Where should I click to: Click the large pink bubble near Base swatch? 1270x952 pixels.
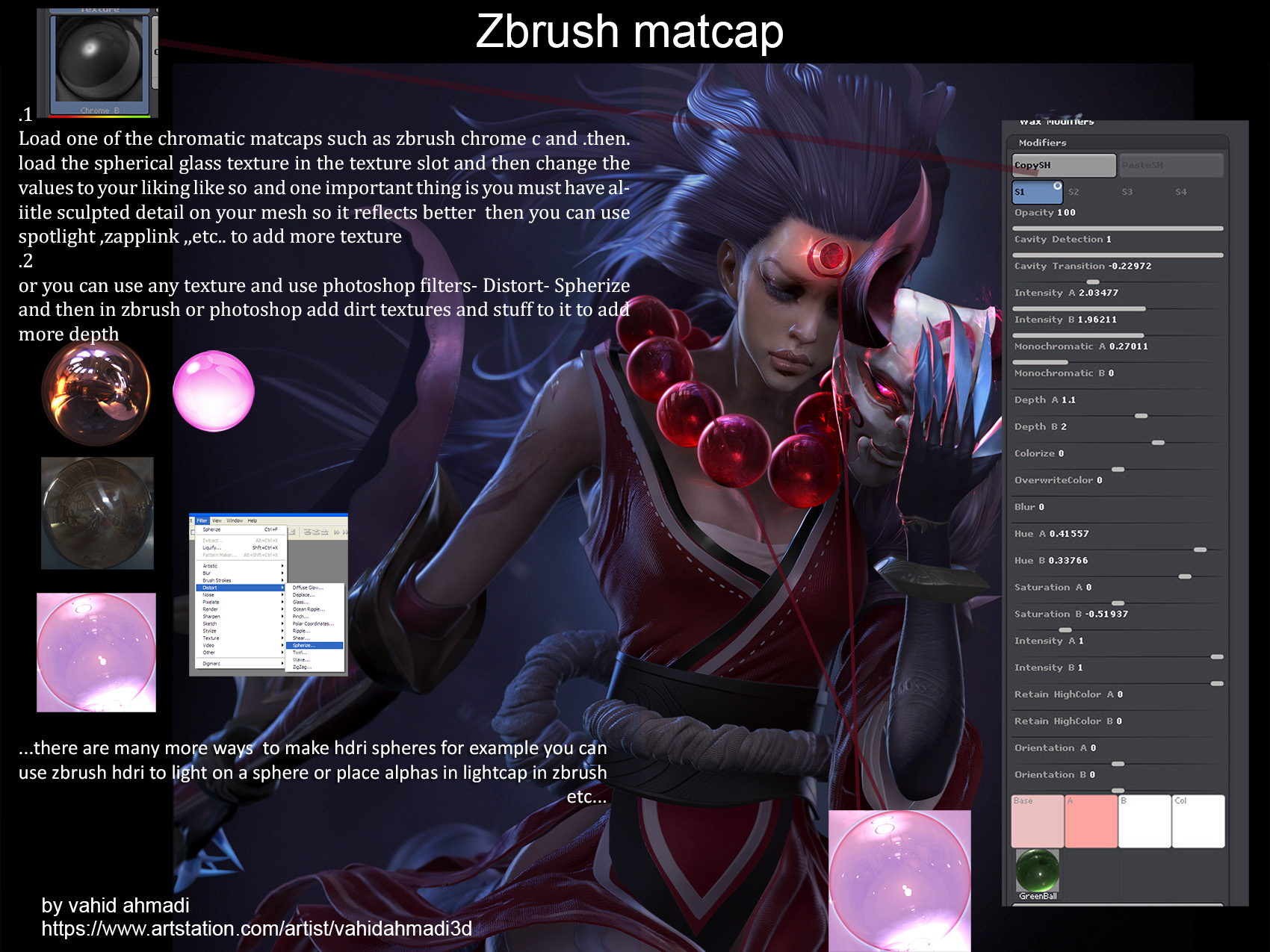[899, 881]
